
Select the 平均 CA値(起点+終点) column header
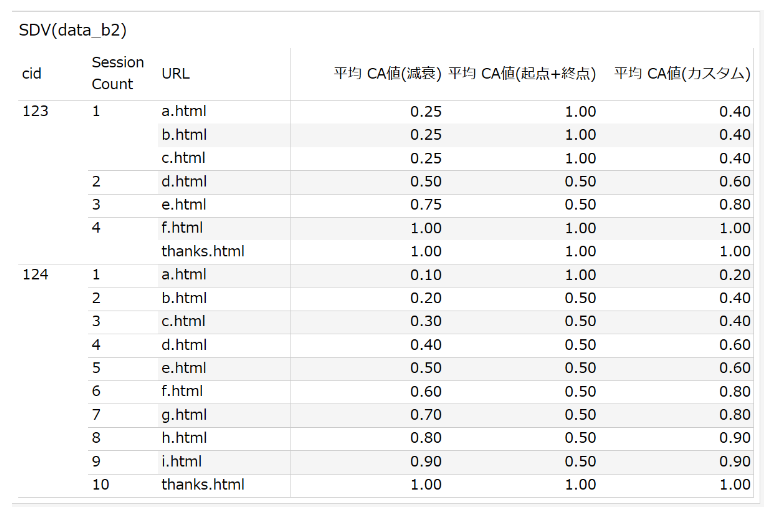click(522, 73)
